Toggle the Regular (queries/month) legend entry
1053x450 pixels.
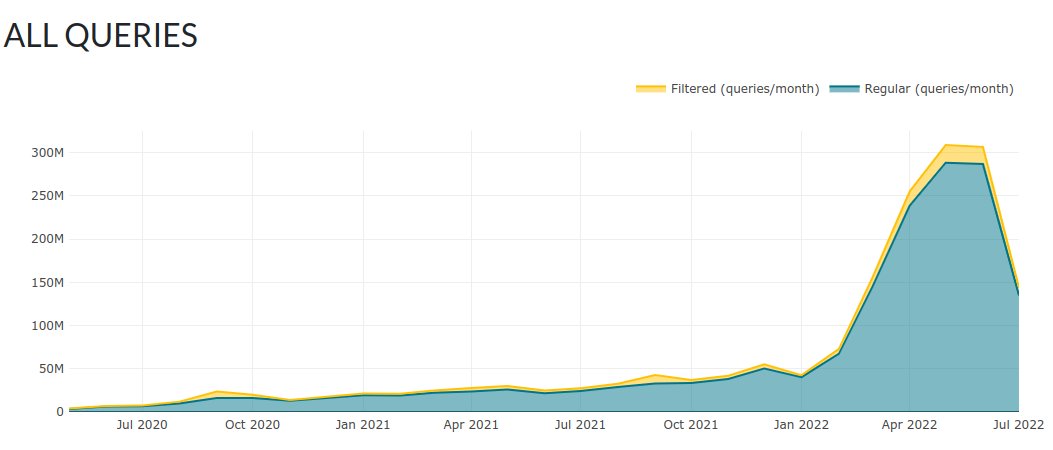(921, 89)
